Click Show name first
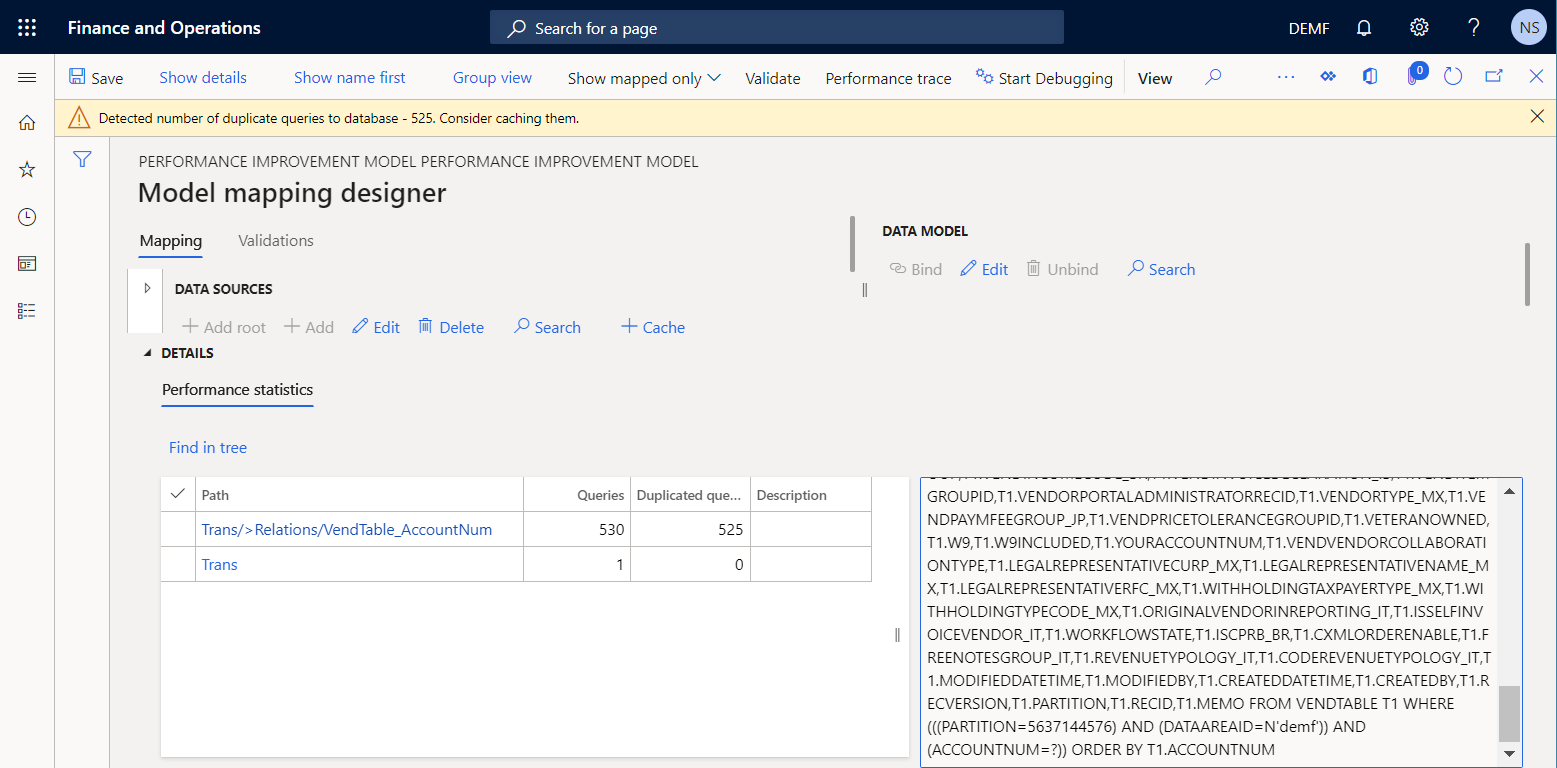The height and width of the screenshot is (768, 1557). pos(350,78)
